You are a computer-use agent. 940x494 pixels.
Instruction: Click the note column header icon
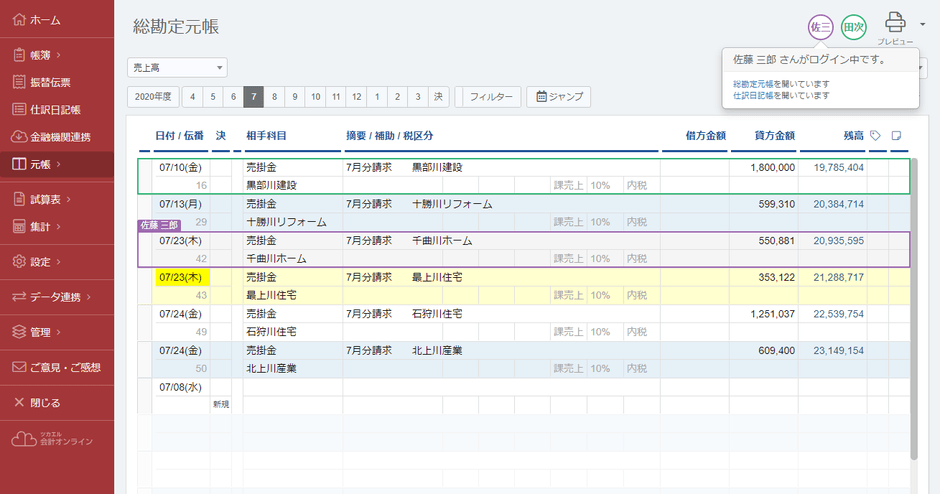[x=897, y=135]
